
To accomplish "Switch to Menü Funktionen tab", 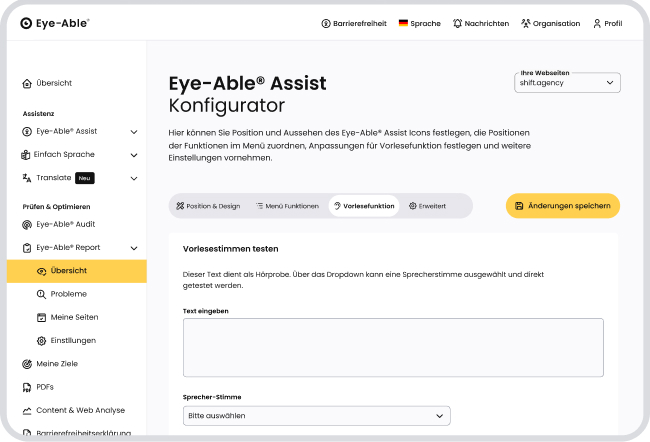I will 287,206.
